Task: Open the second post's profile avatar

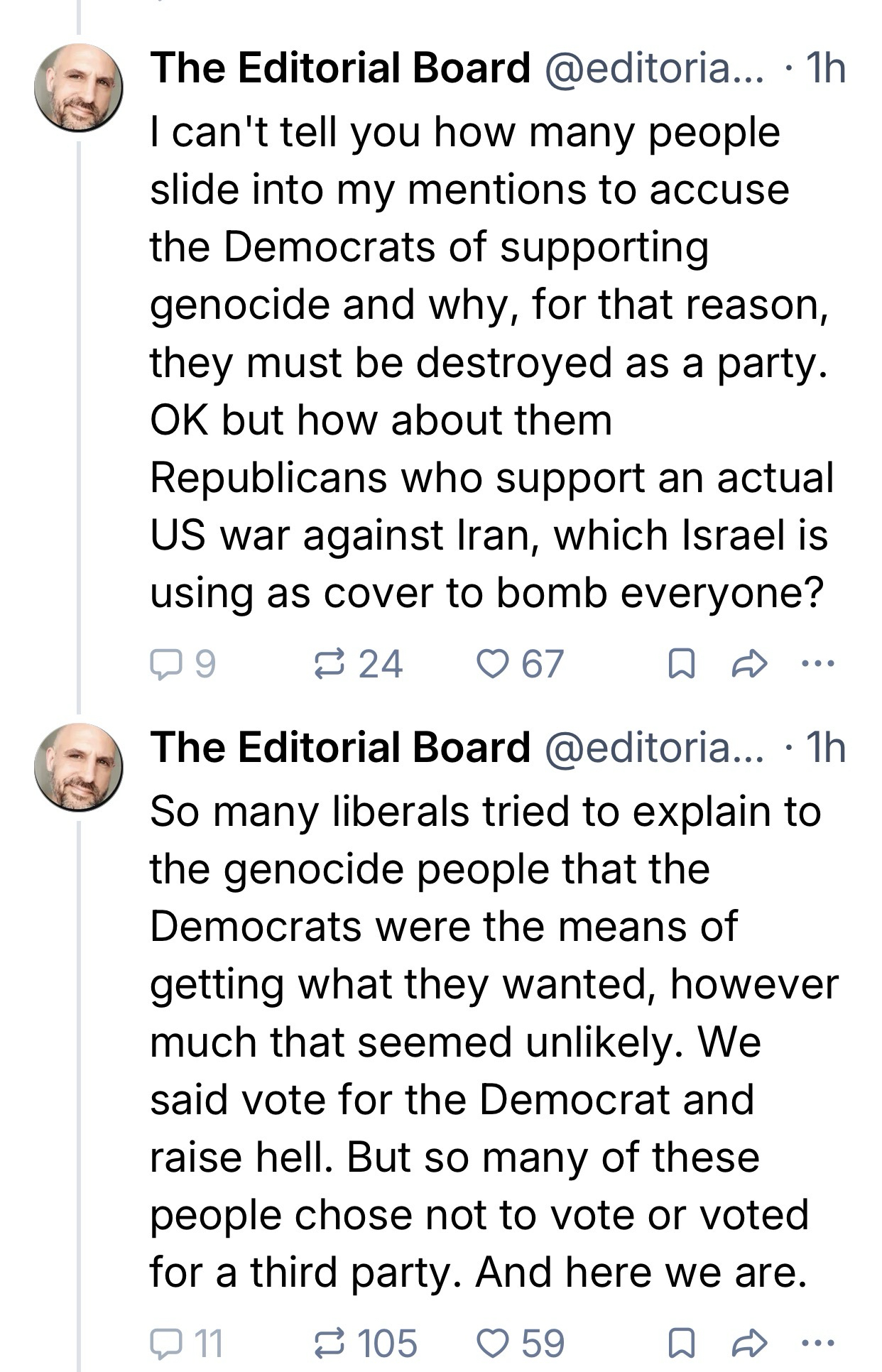Action: 78,767
